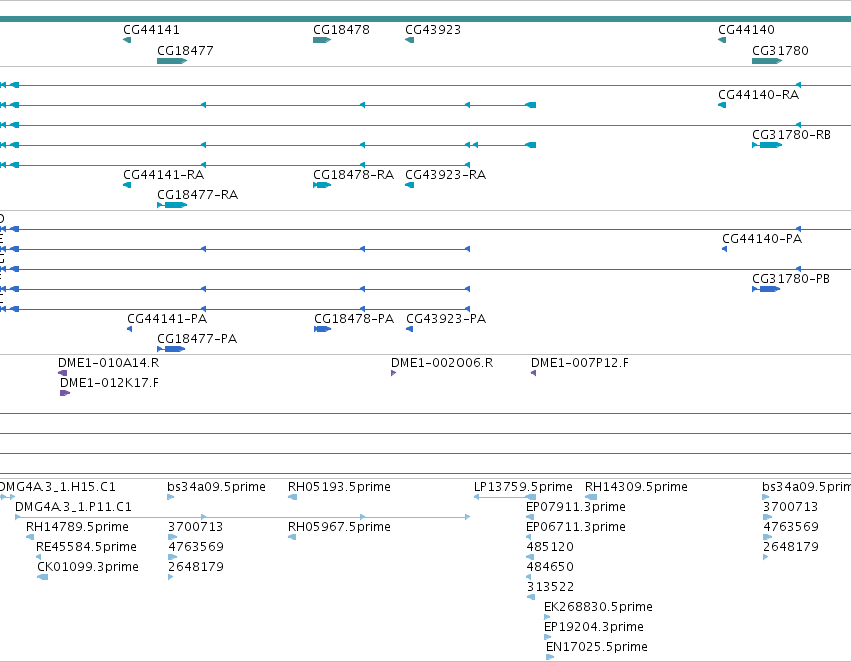Viewport: 851px width, 662px height.
Task: Click the 484650 feature label
Action: pos(550,567)
